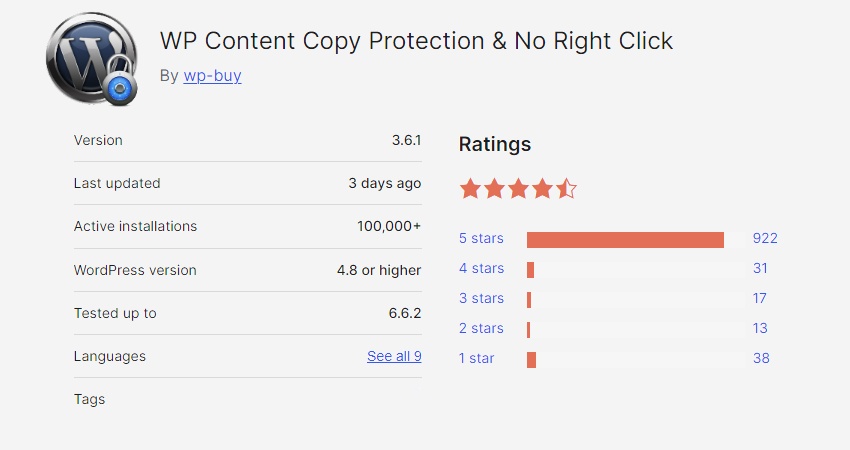850x450 pixels.
Task: Click the first rating star
Action: pyautogui.click(x=471, y=188)
